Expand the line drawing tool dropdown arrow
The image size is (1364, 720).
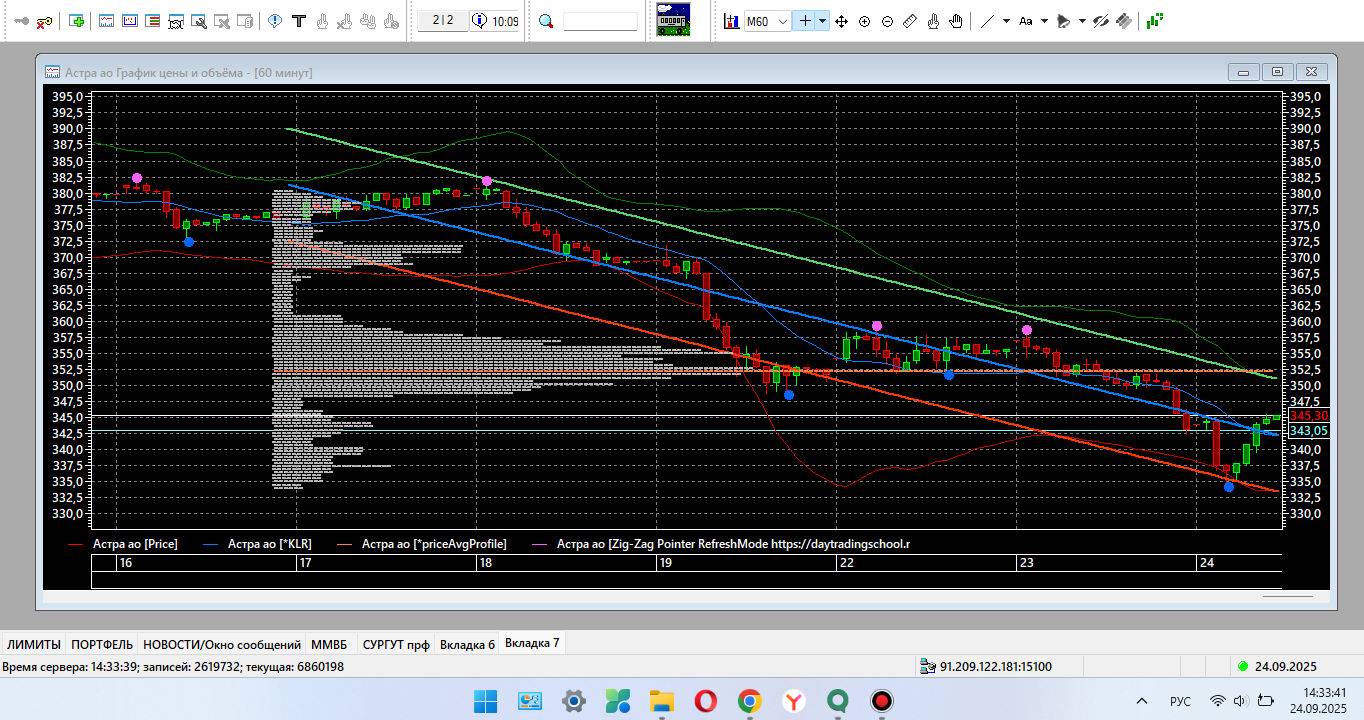tap(1006, 21)
